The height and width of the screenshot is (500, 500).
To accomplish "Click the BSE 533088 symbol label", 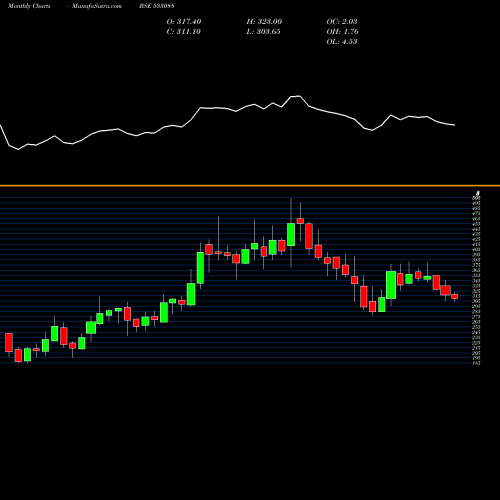I will pyautogui.click(x=157, y=6).
